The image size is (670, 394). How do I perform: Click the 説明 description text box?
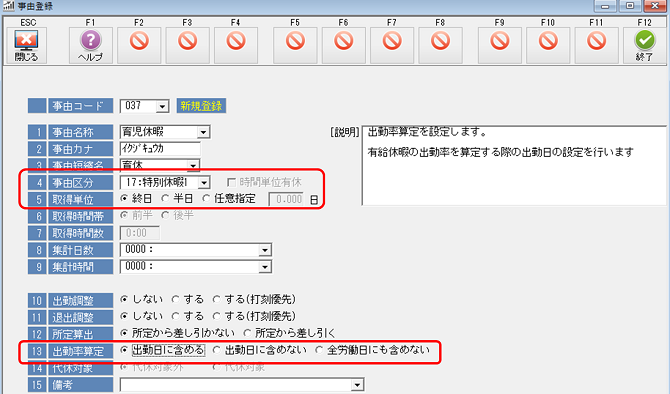514,165
